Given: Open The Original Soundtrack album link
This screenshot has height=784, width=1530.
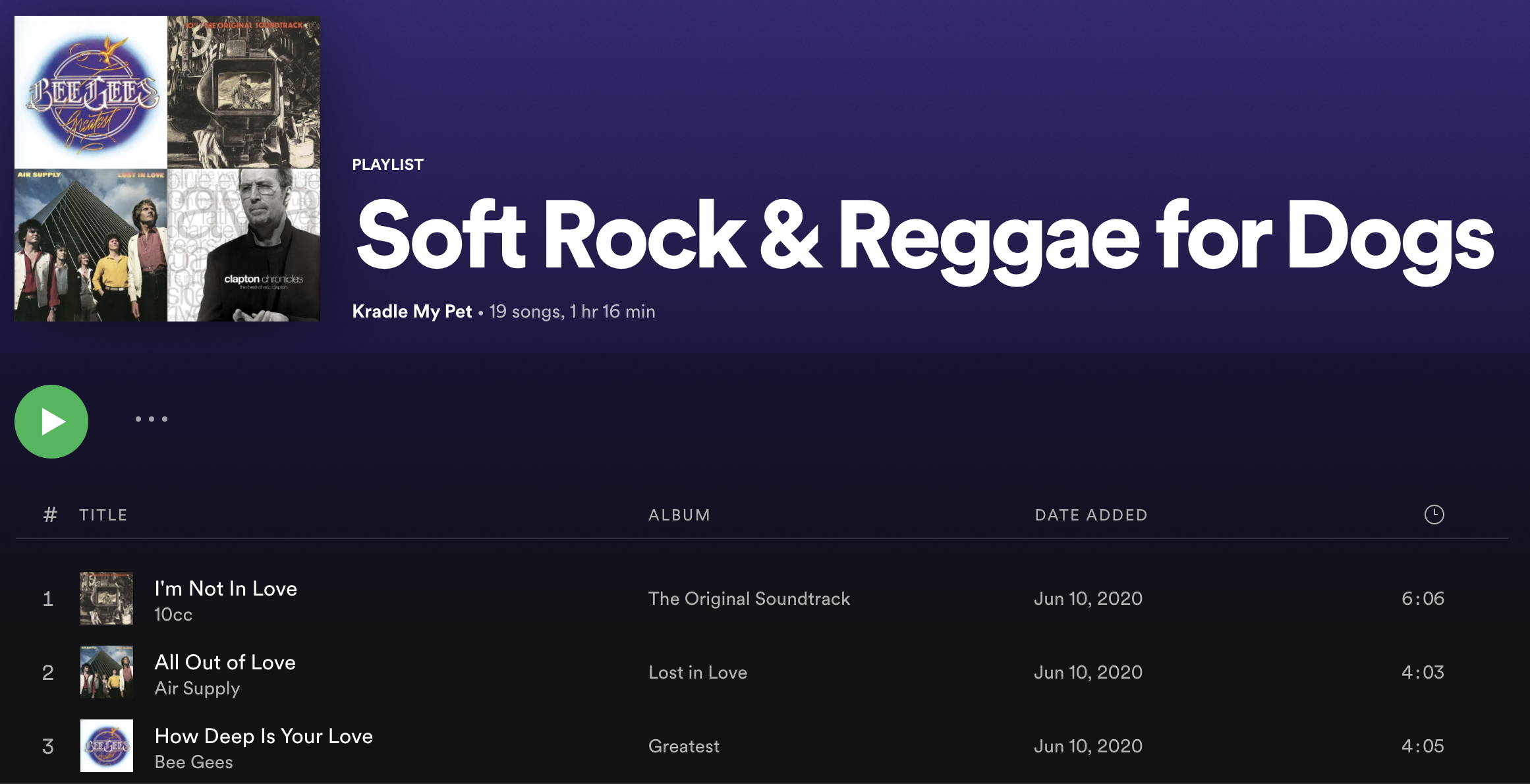Looking at the screenshot, I should click(x=749, y=598).
